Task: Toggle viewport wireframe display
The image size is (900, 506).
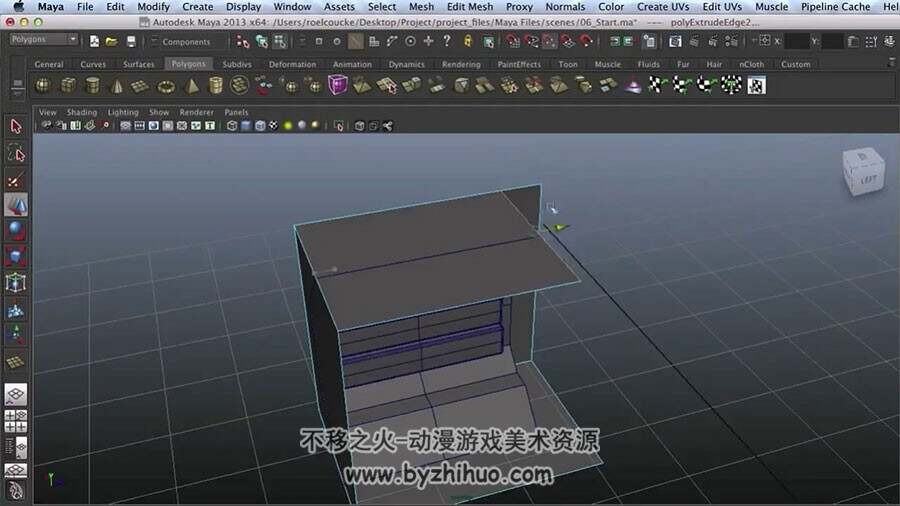Action: [232, 126]
